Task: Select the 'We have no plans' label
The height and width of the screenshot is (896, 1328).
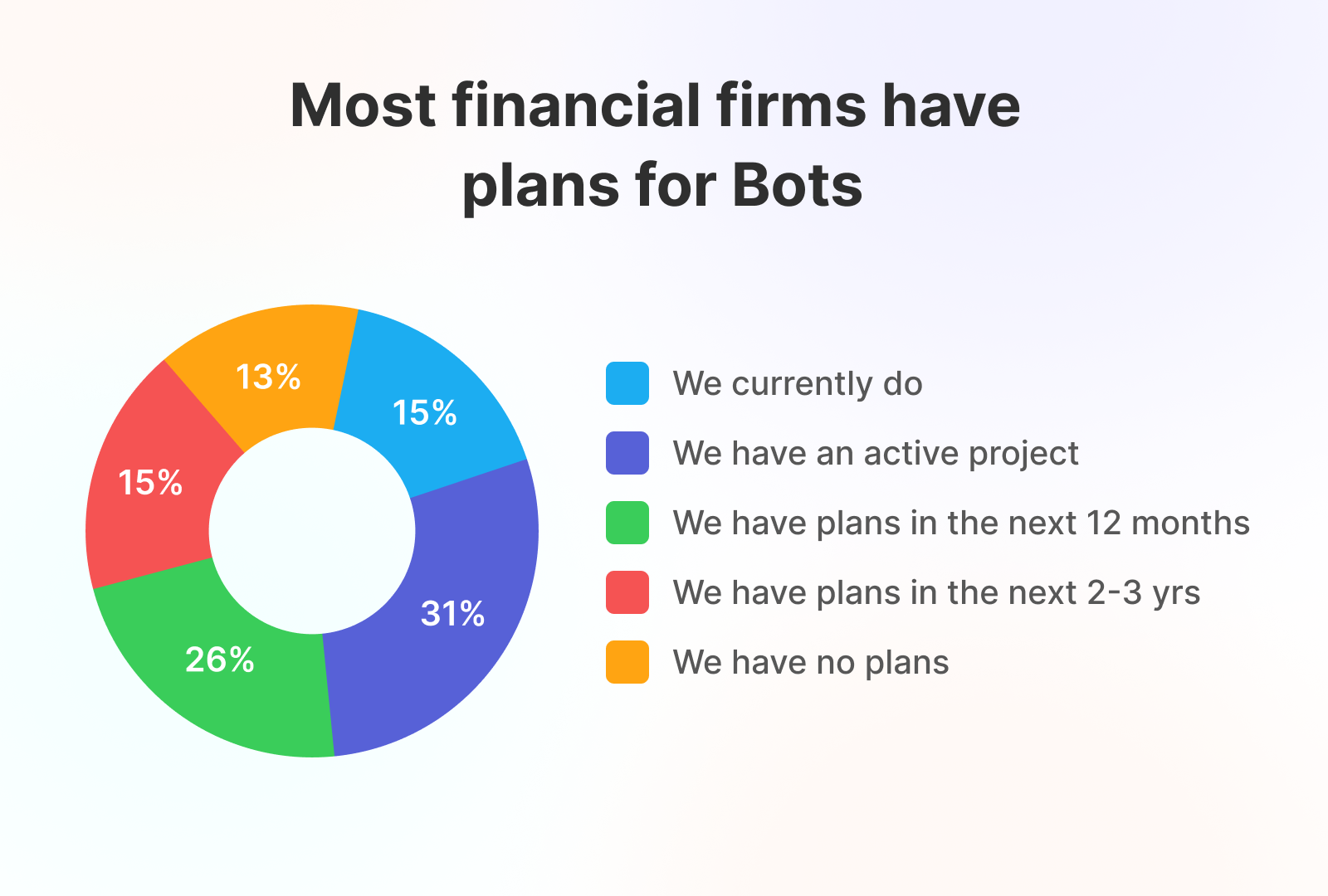Action: pyautogui.click(x=811, y=662)
